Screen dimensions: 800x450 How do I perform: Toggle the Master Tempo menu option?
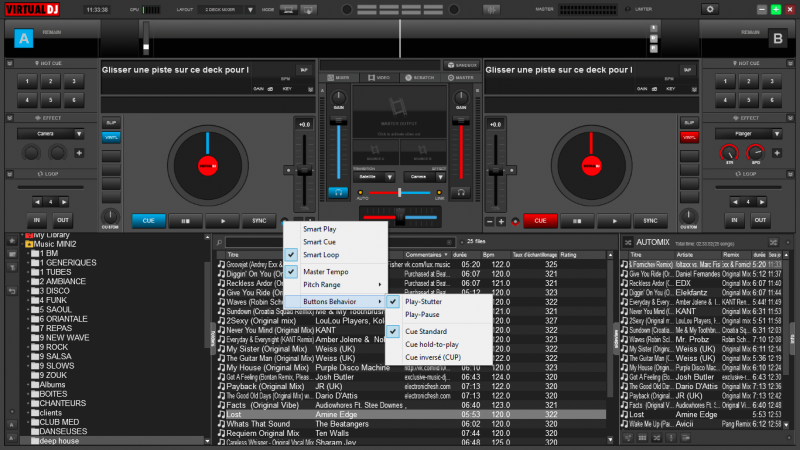point(326,272)
